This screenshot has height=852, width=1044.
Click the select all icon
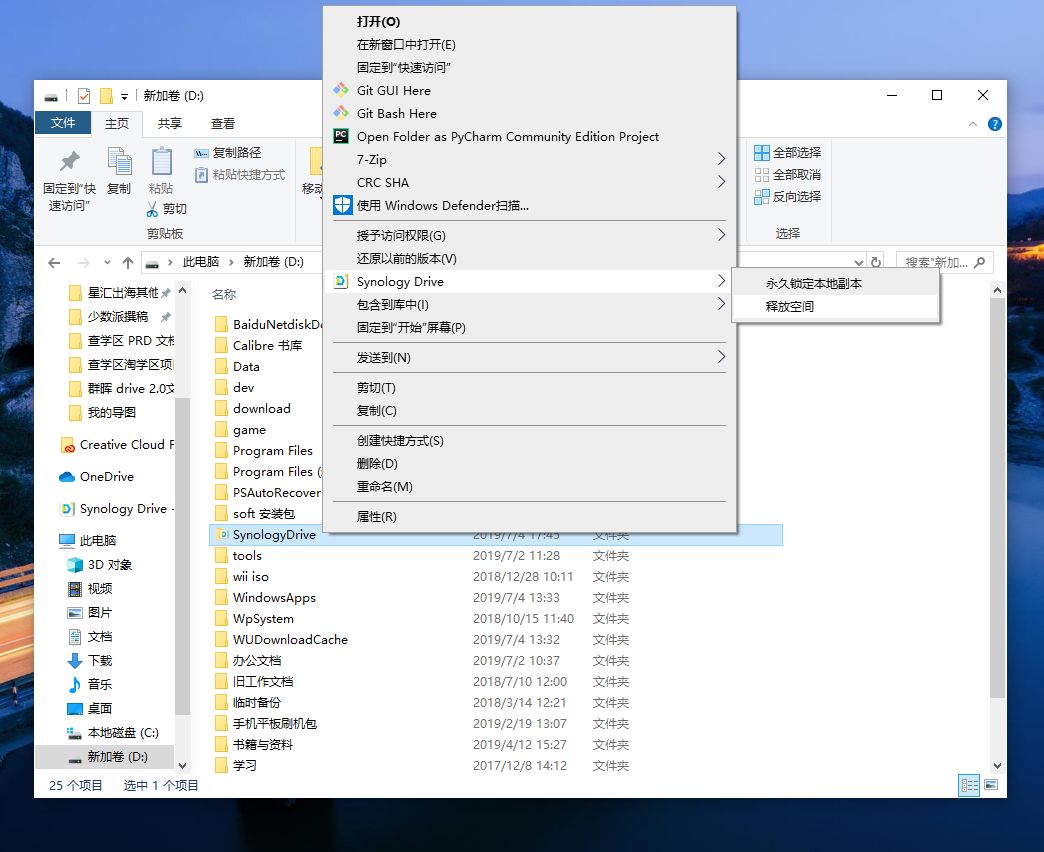coord(762,152)
